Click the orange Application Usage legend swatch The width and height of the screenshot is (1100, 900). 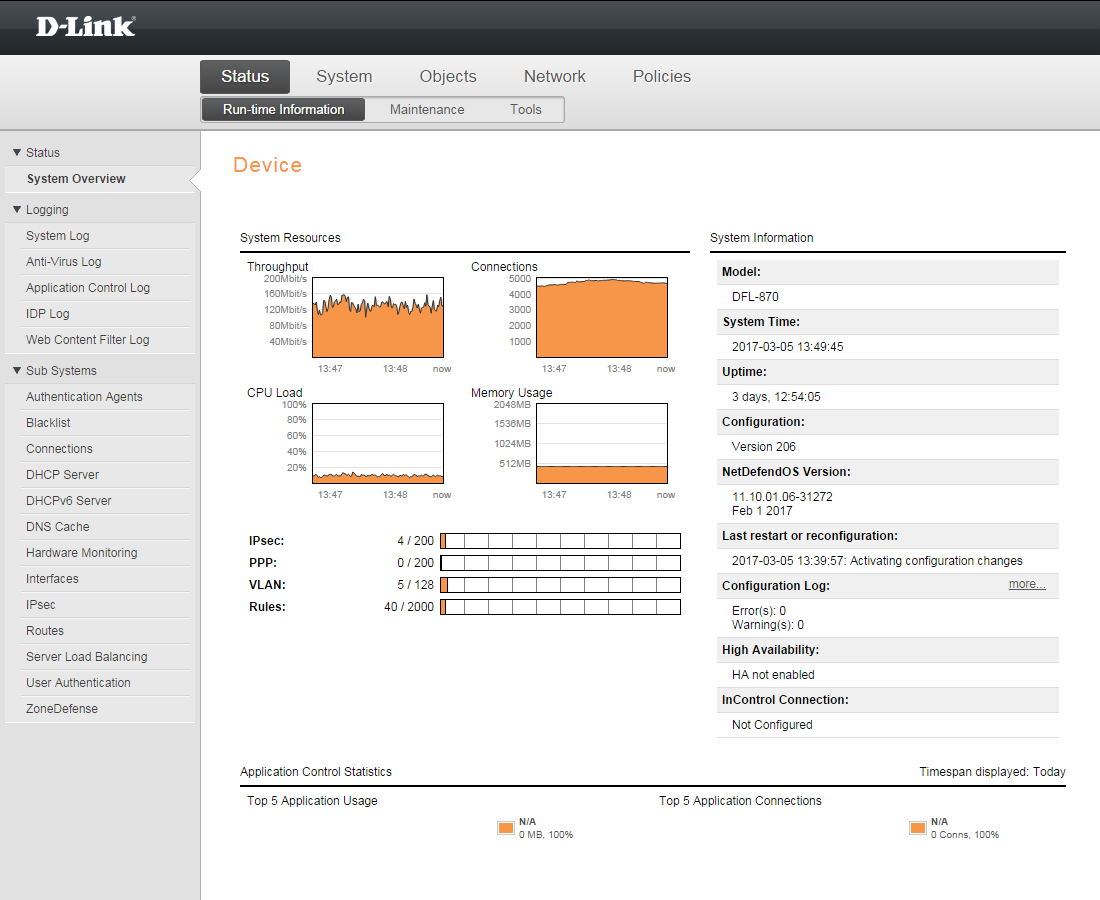pyautogui.click(x=506, y=828)
